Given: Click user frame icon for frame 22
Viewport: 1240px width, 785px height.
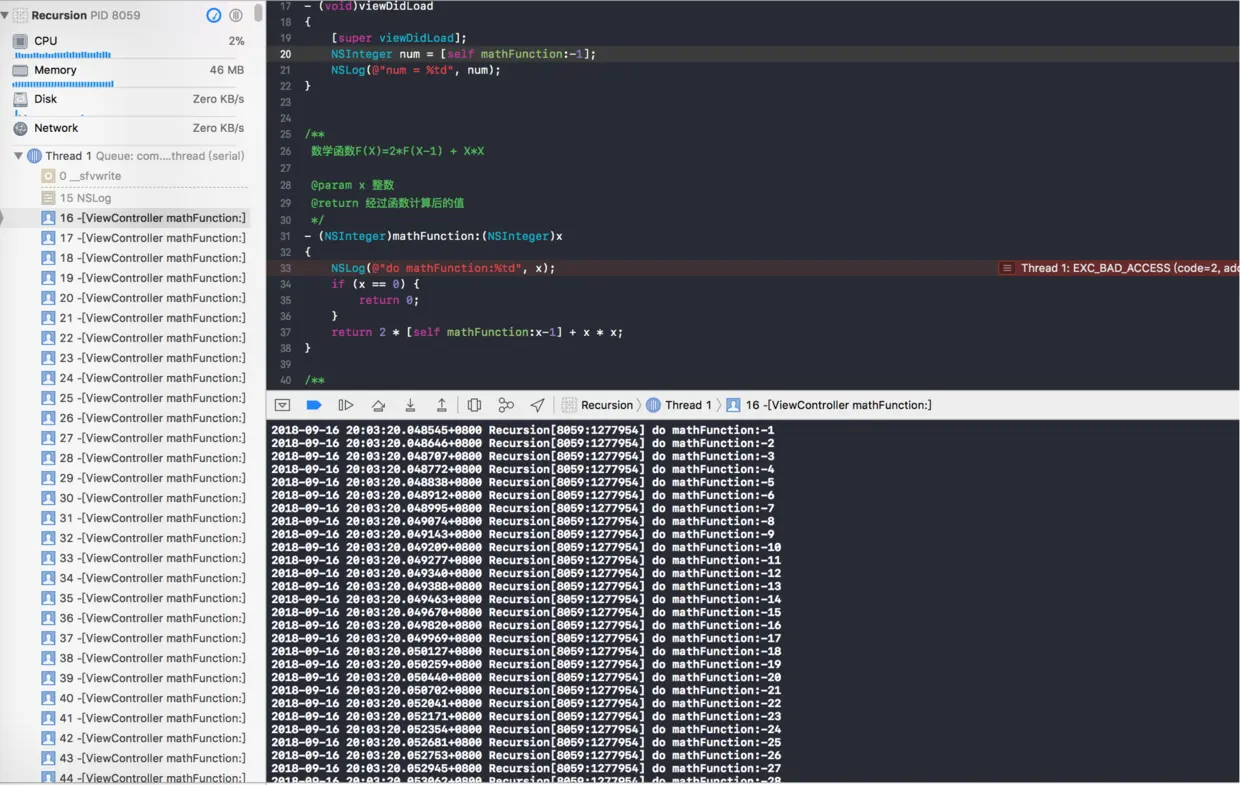Looking at the screenshot, I should pos(48,338).
